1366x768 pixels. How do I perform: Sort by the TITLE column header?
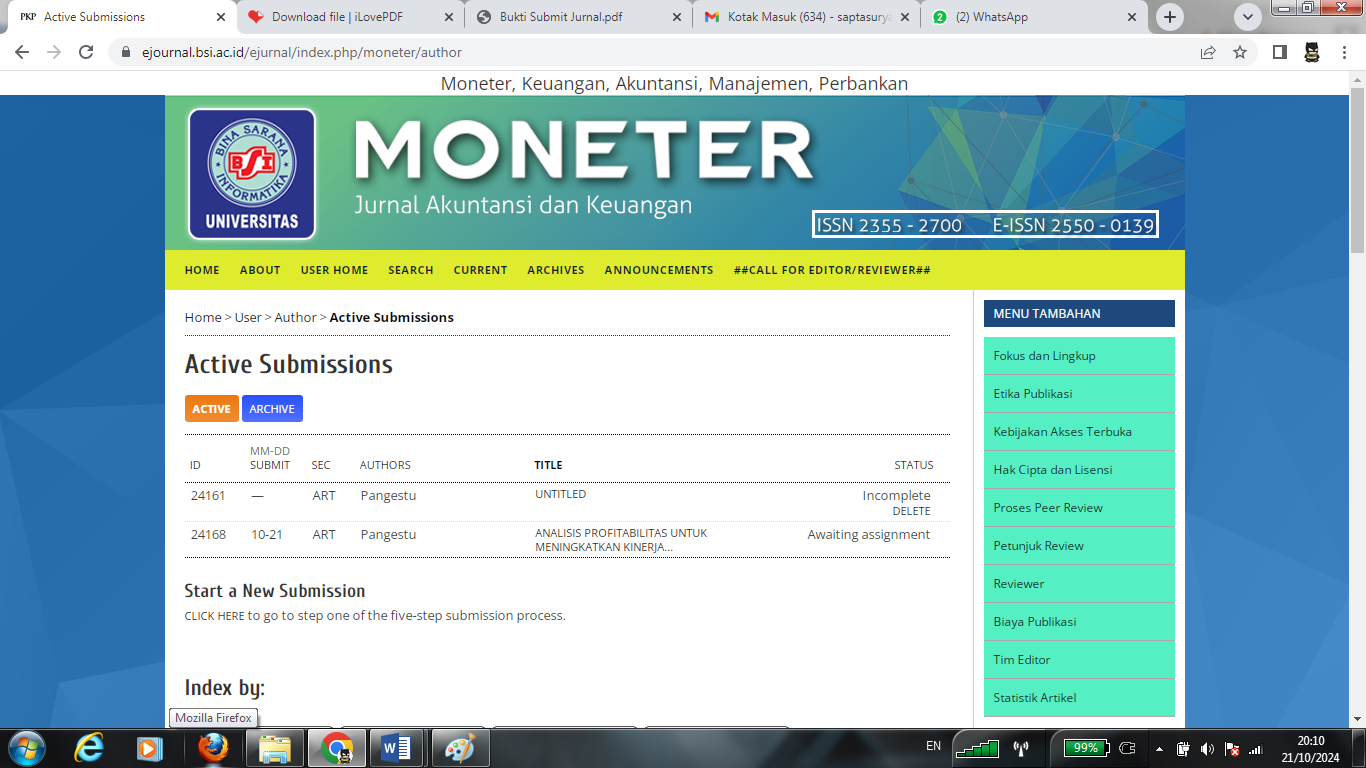(x=548, y=465)
